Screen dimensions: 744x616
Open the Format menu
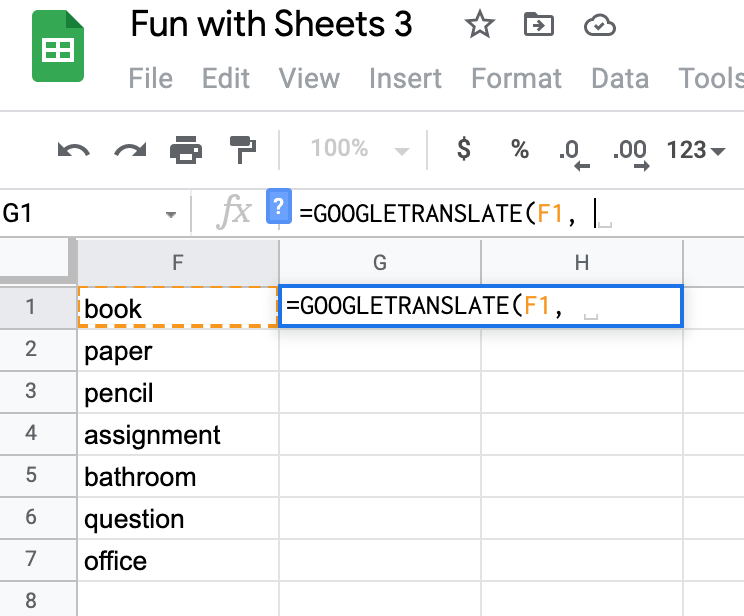[517, 78]
